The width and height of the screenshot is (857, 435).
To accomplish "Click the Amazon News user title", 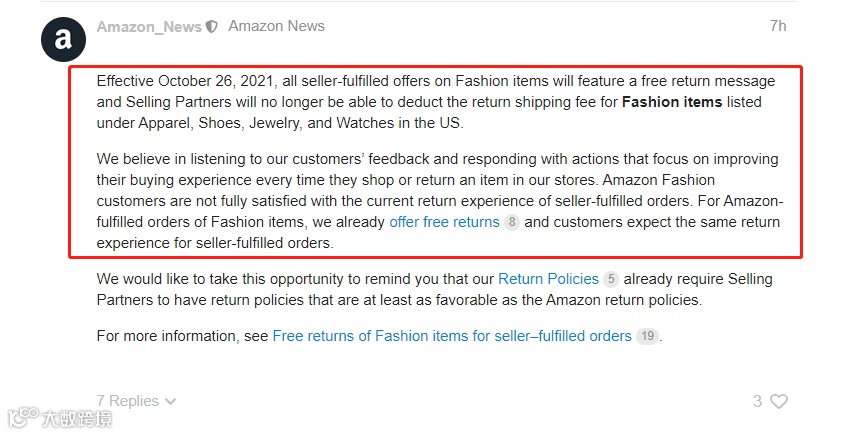I will click(277, 26).
